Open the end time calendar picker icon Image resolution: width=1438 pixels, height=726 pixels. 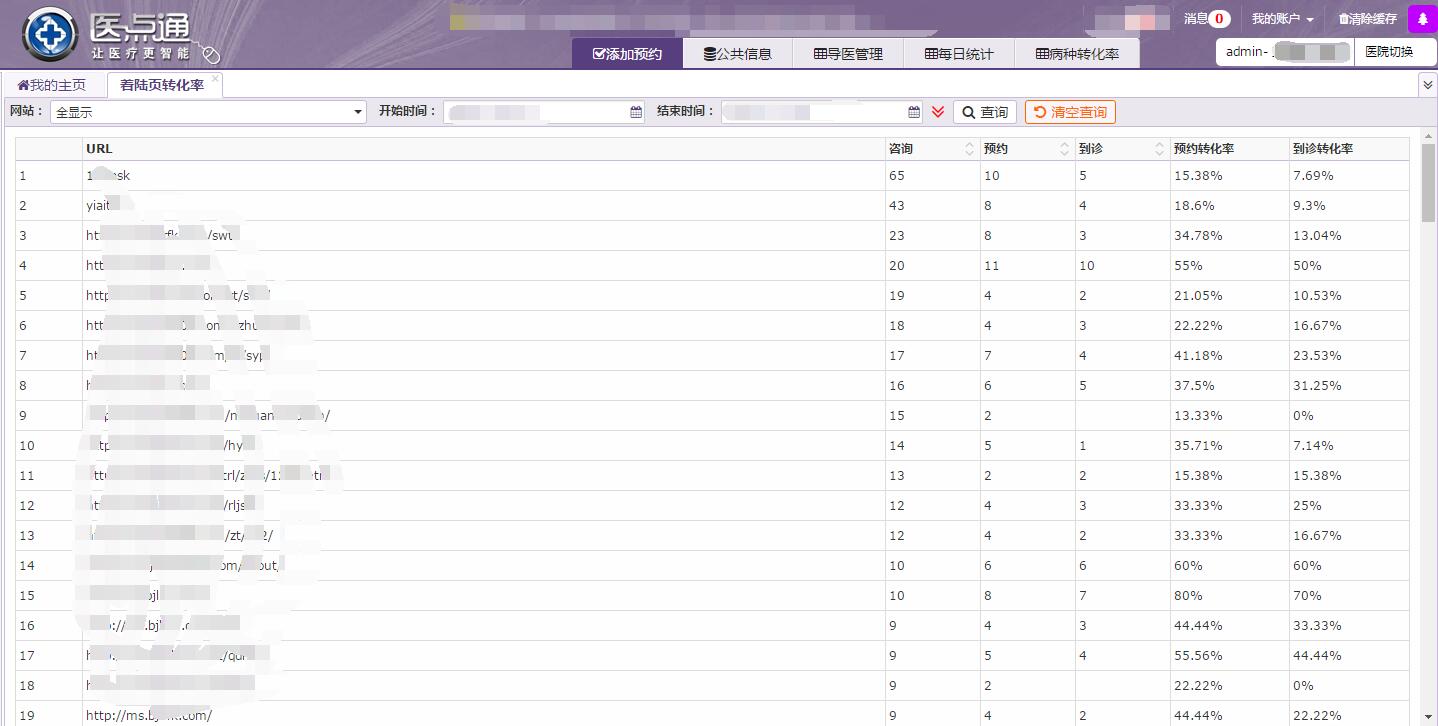click(x=914, y=112)
